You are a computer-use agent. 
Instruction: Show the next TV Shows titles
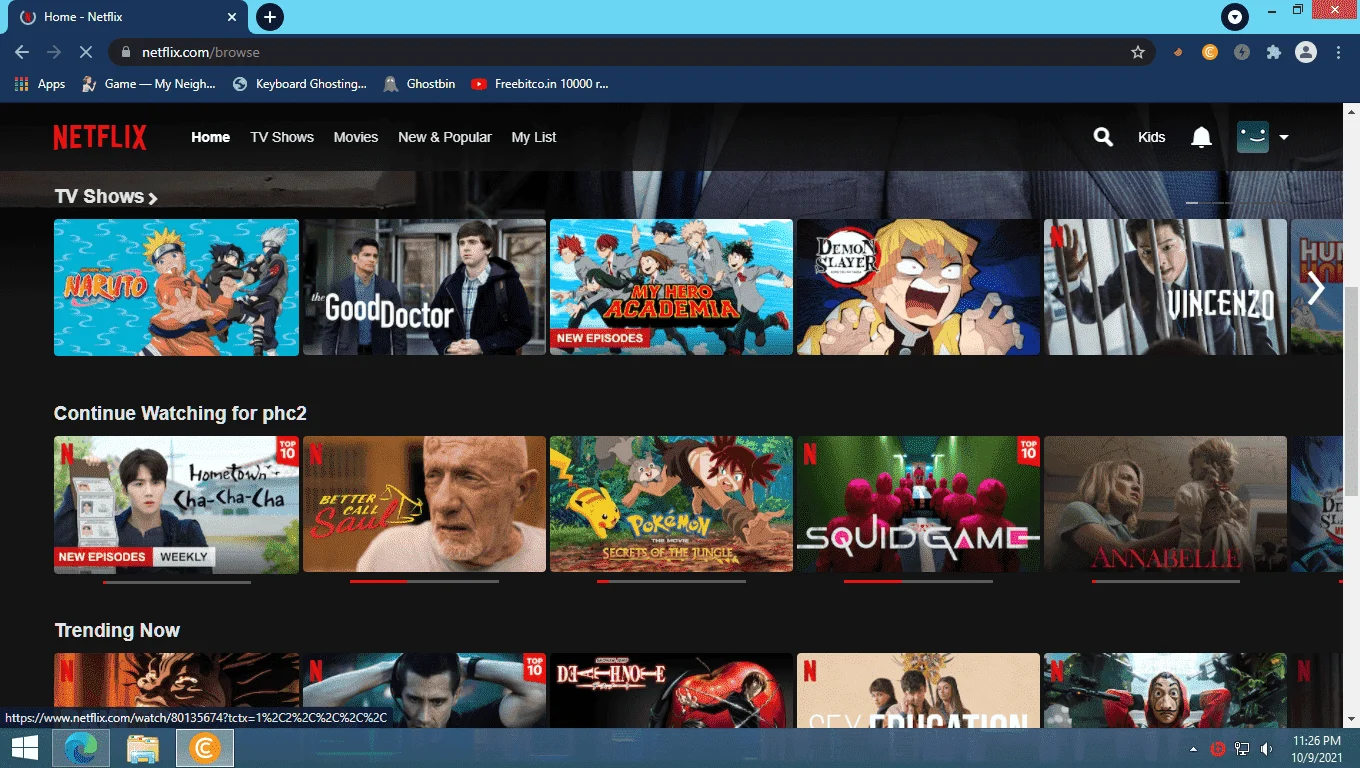point(1316,289)
